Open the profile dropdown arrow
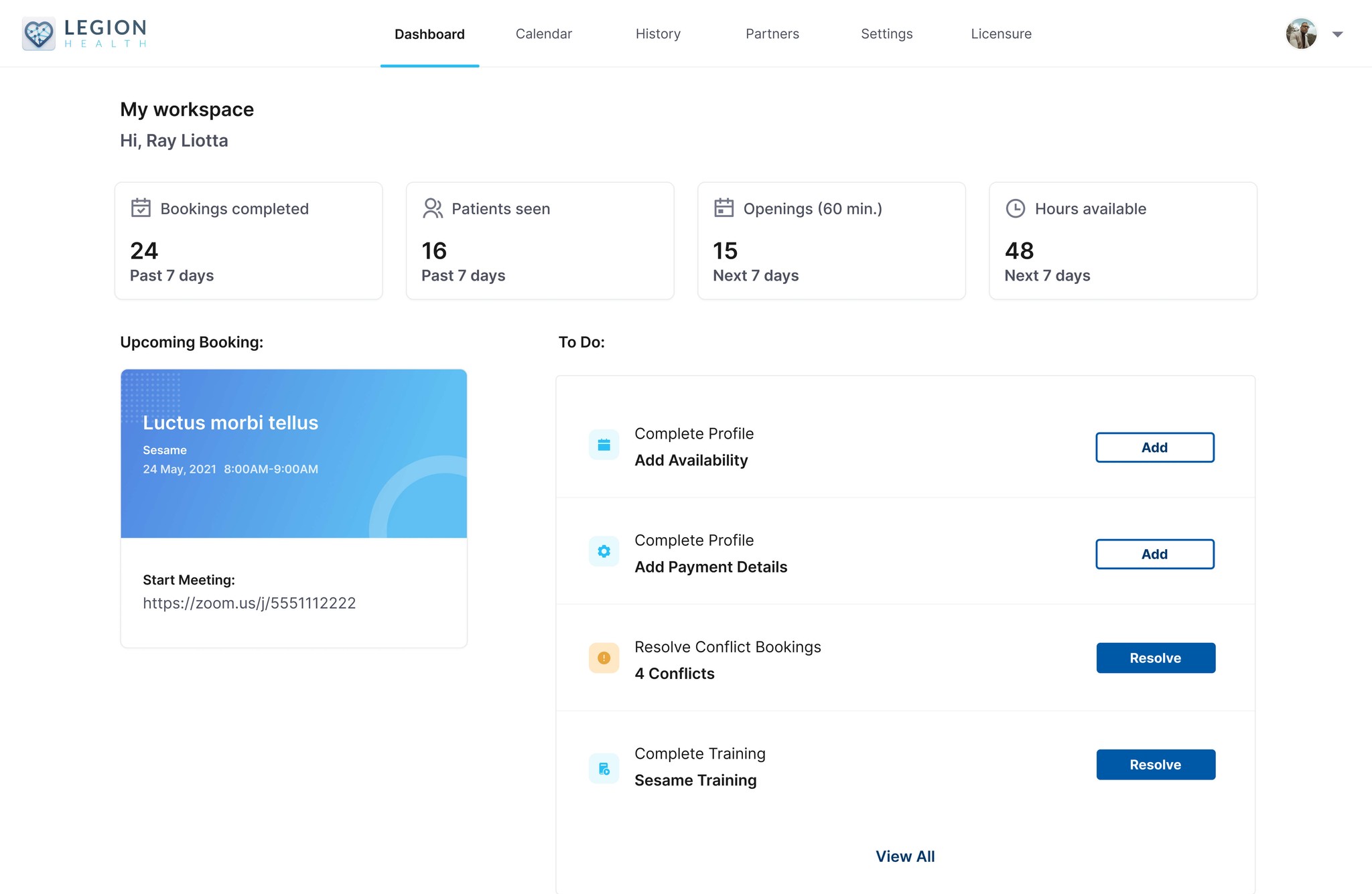 pos(1337,34)
